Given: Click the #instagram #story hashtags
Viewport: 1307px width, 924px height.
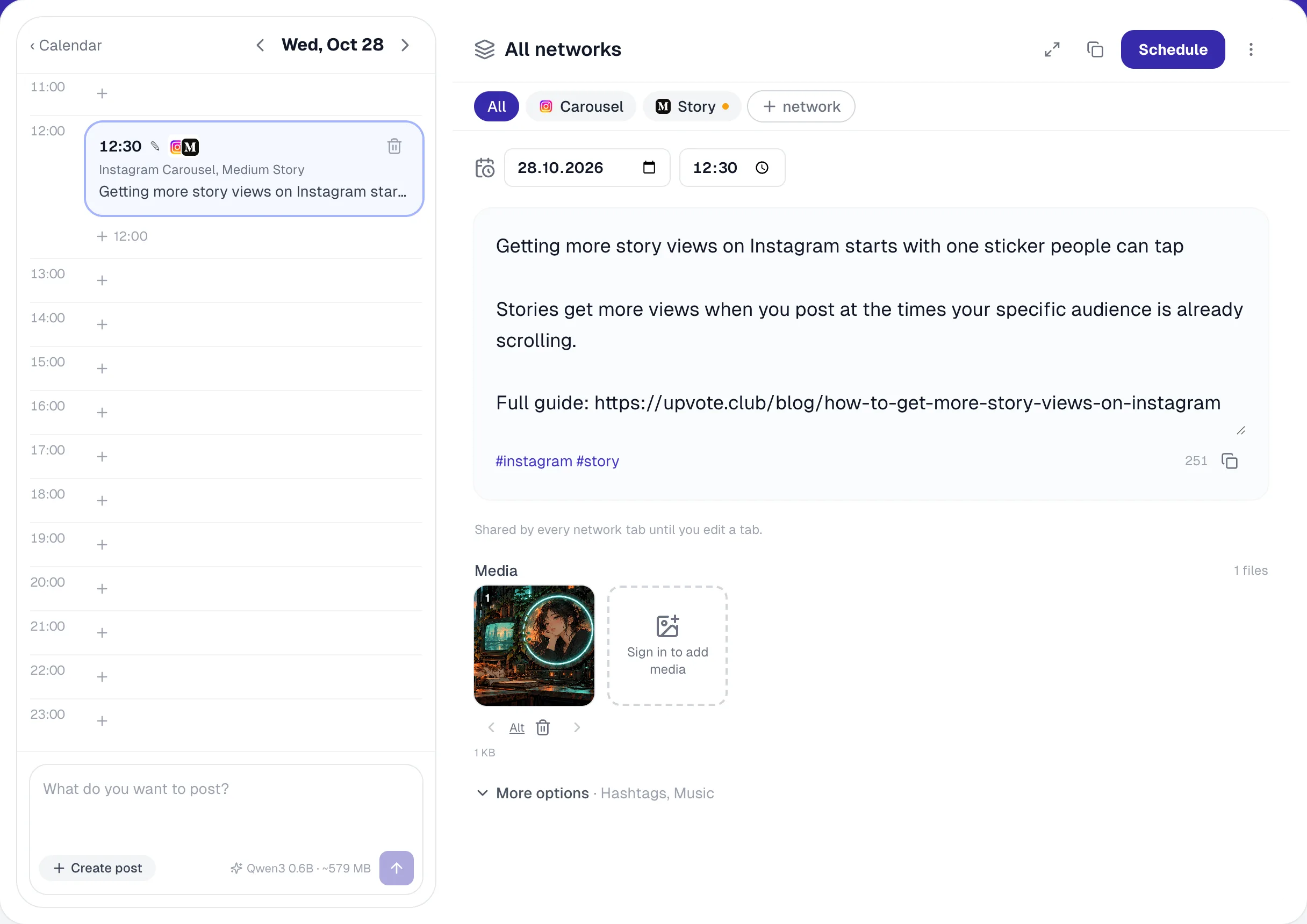Looking at the screenshot, I should pyautogui.click(x=557, y=461).
